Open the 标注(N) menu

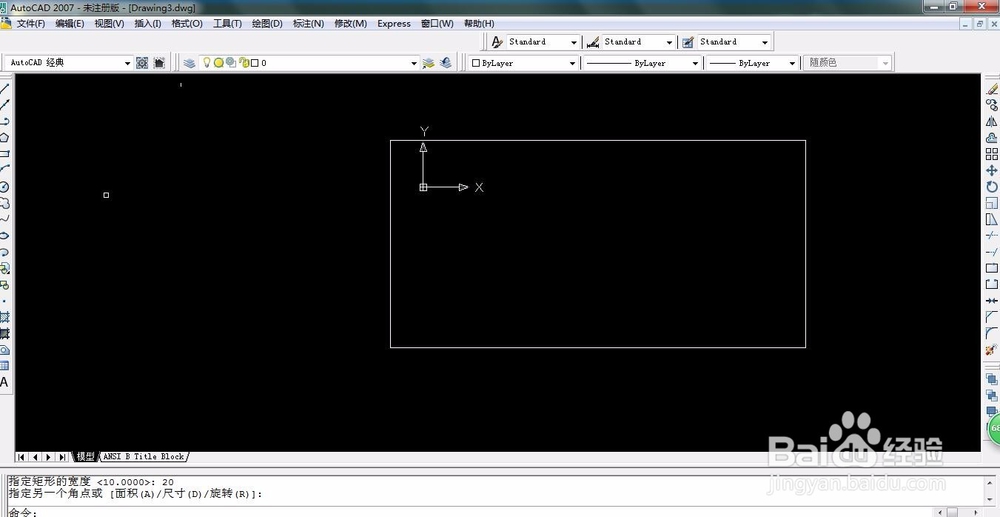click(x=308, y=24)
